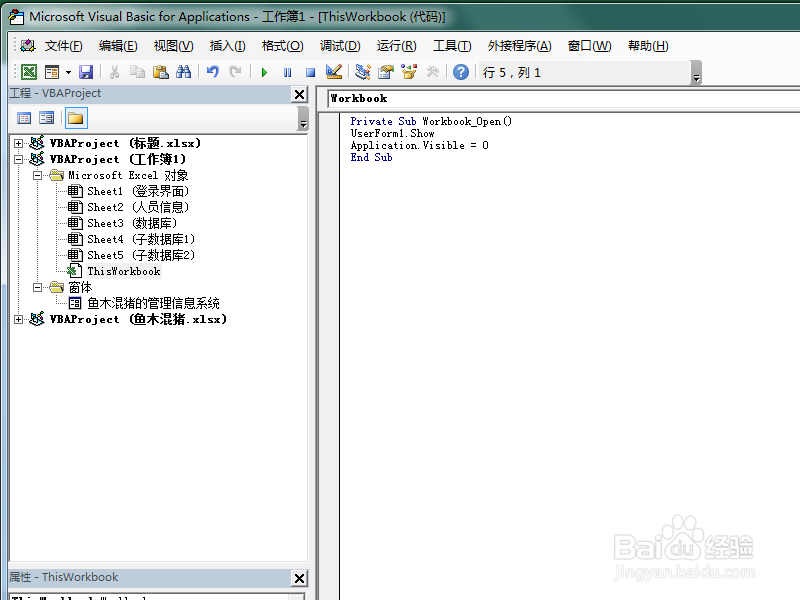Click View Code icon in project panel

tap(24, 118)
